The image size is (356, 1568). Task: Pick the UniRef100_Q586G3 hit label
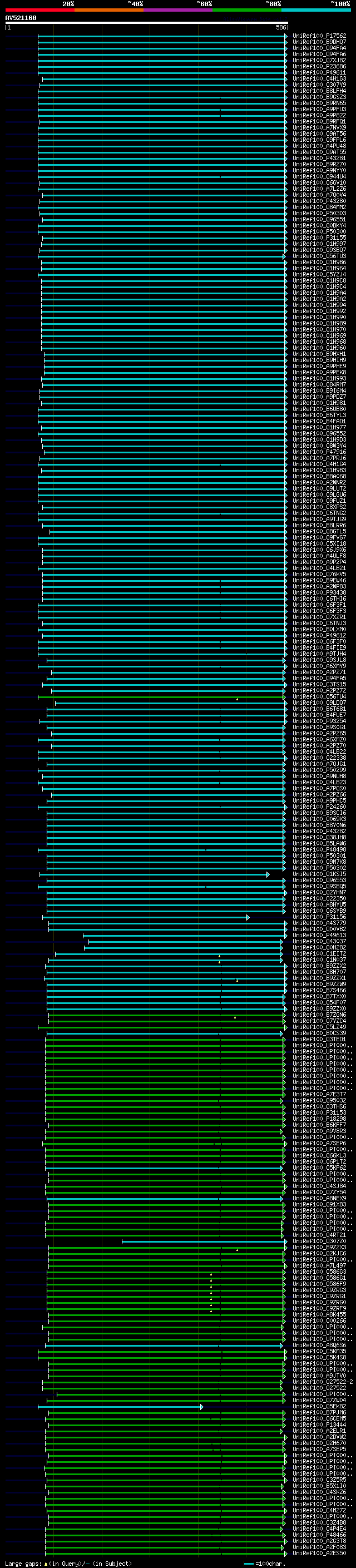point(319,1272)
